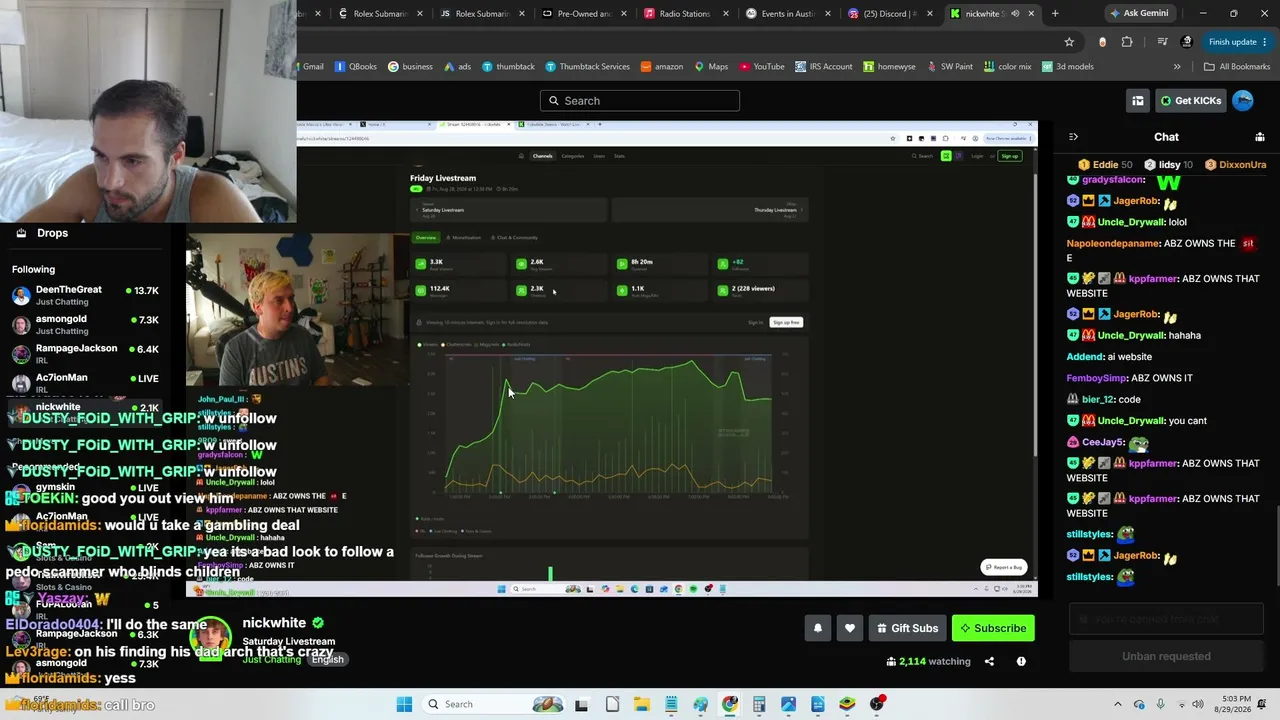Screen dimensions: 1280x720
Task: Open the Maps bookmark
Action: [711, 67]
